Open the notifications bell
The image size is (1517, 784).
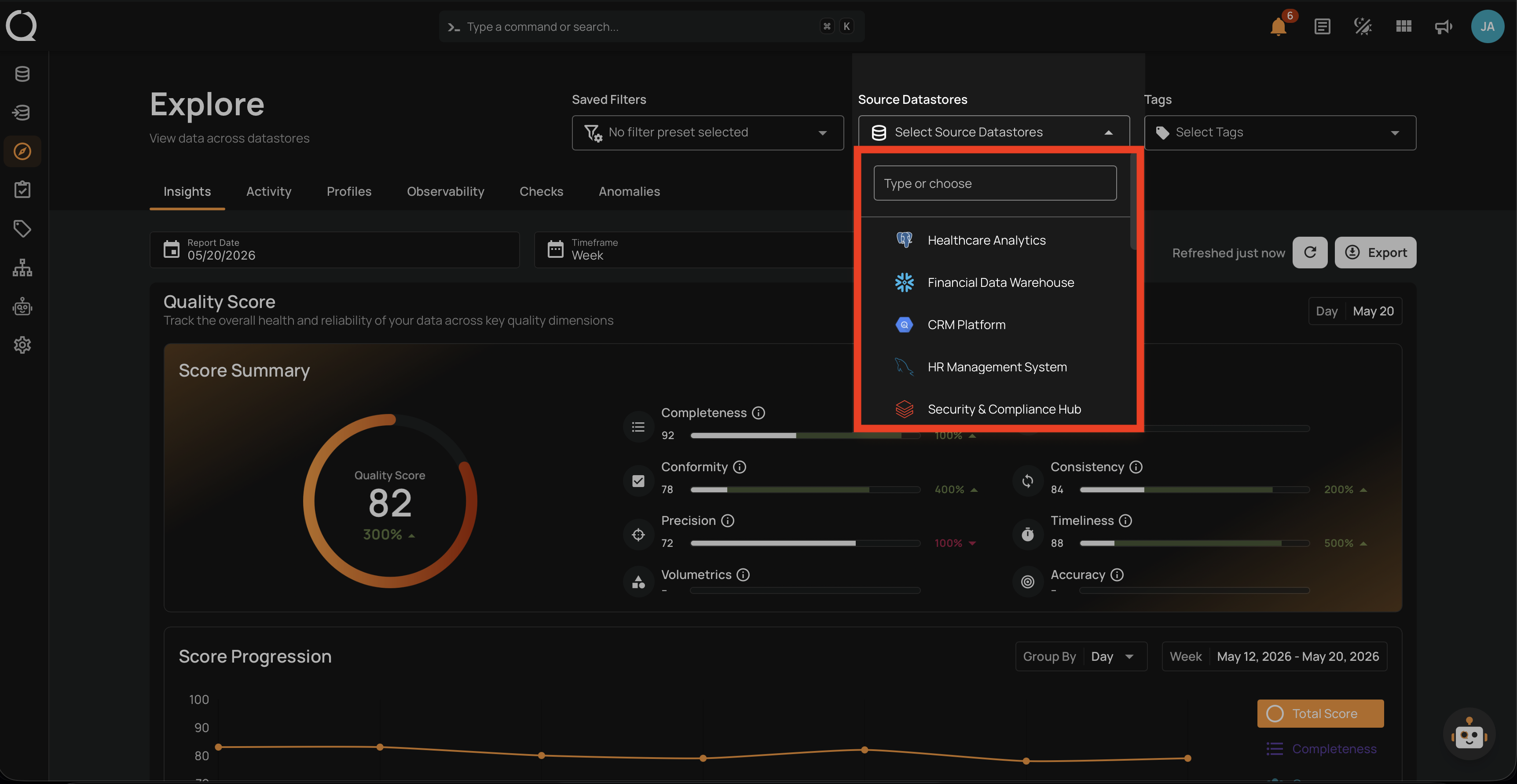coord(1279,26)
